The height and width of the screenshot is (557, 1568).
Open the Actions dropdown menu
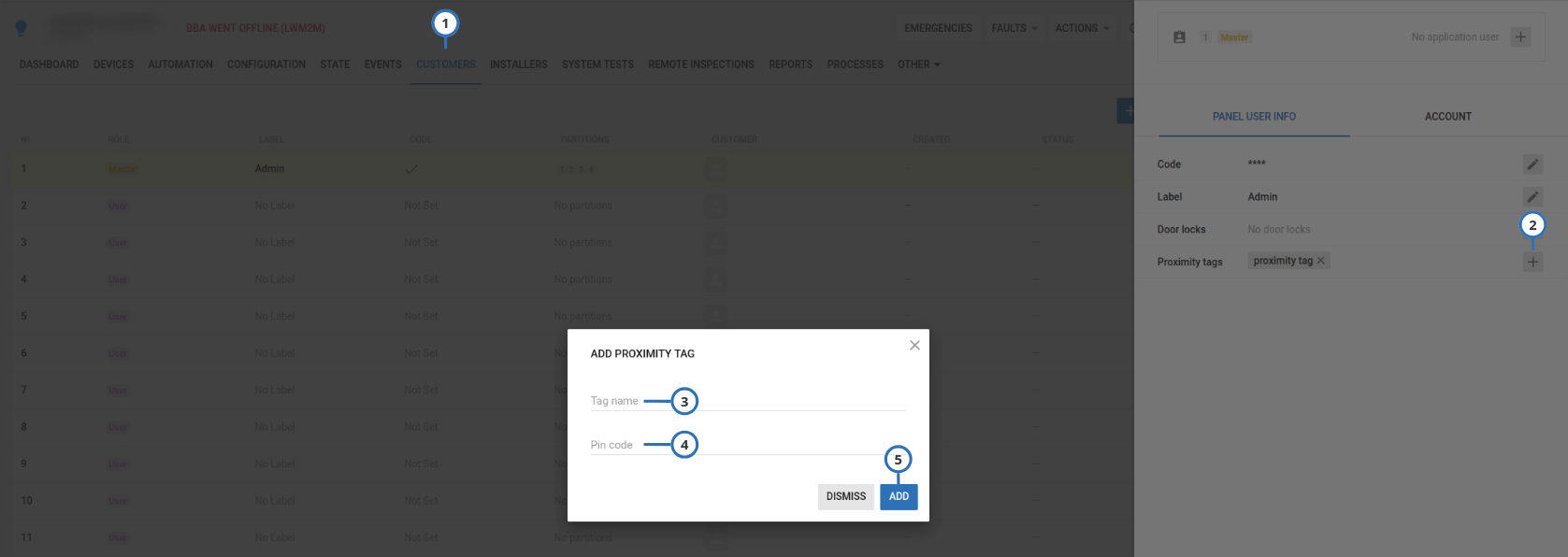[x=1082, y=28]
